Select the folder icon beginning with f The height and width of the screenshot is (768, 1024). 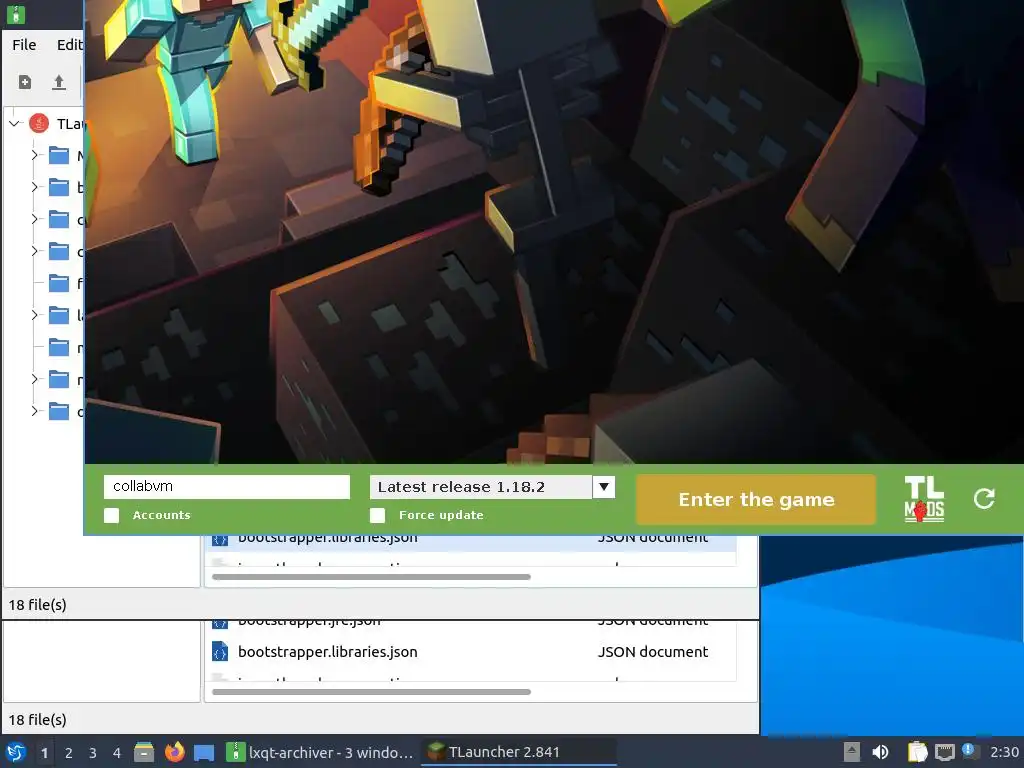coord(59,283)
